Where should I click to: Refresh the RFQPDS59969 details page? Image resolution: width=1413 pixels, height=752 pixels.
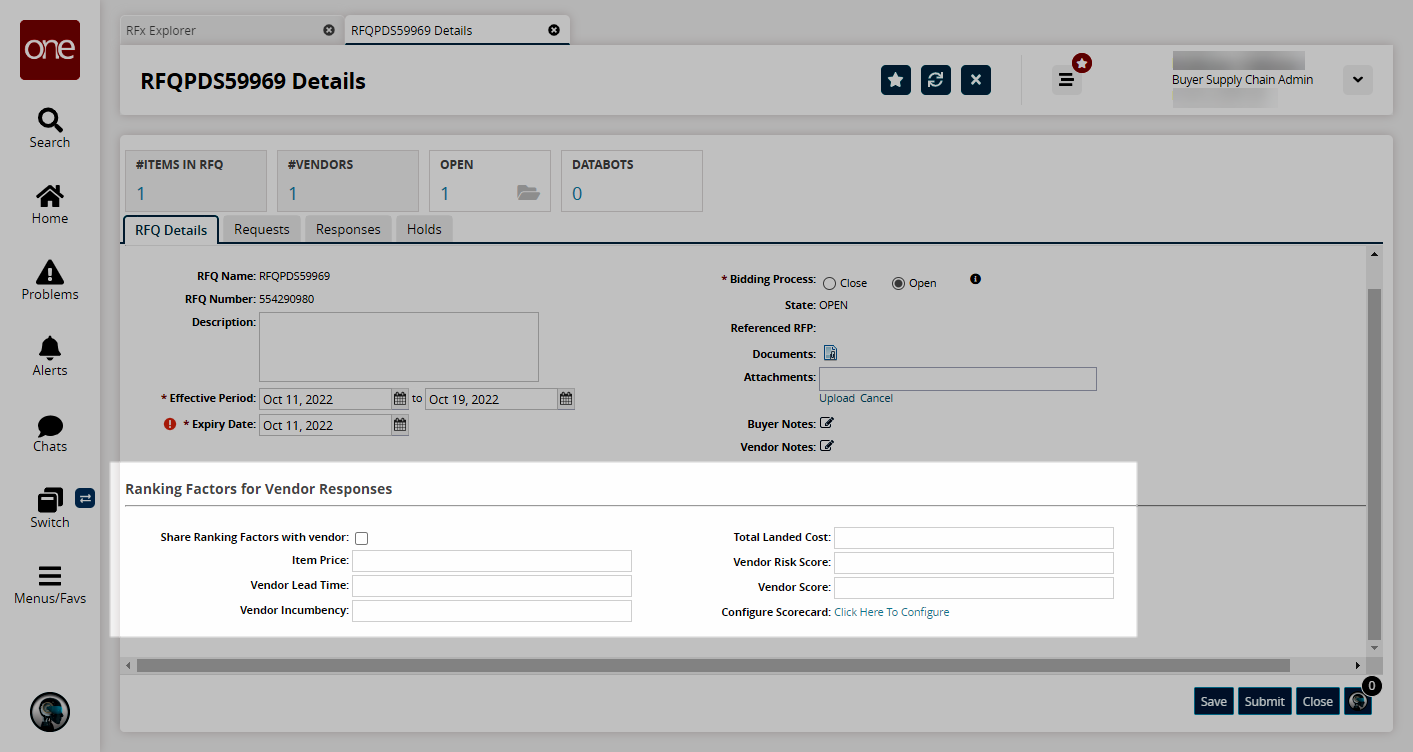click(936, 80)
